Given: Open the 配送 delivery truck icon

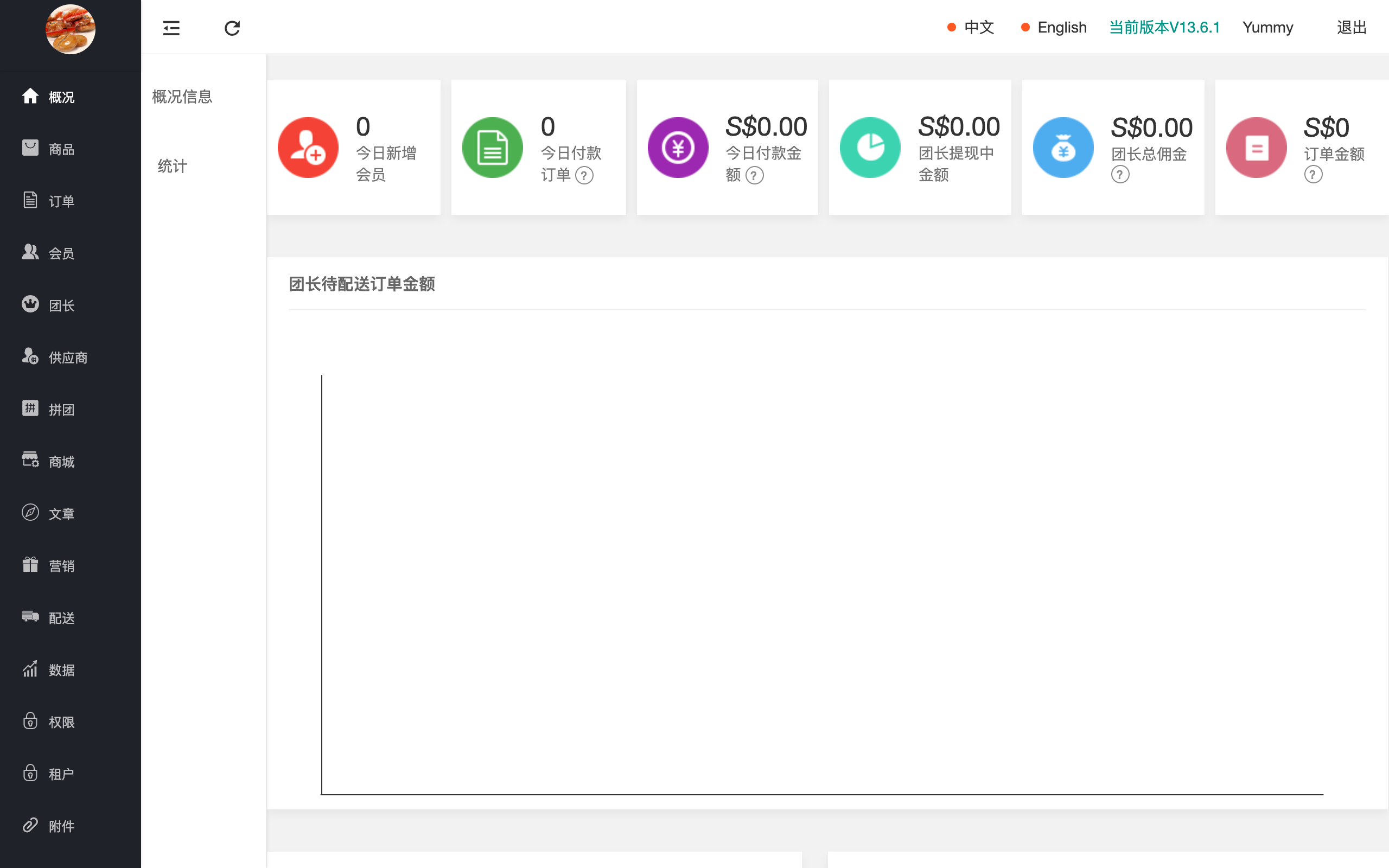Looking at the screenshot, I should [30, 617].
